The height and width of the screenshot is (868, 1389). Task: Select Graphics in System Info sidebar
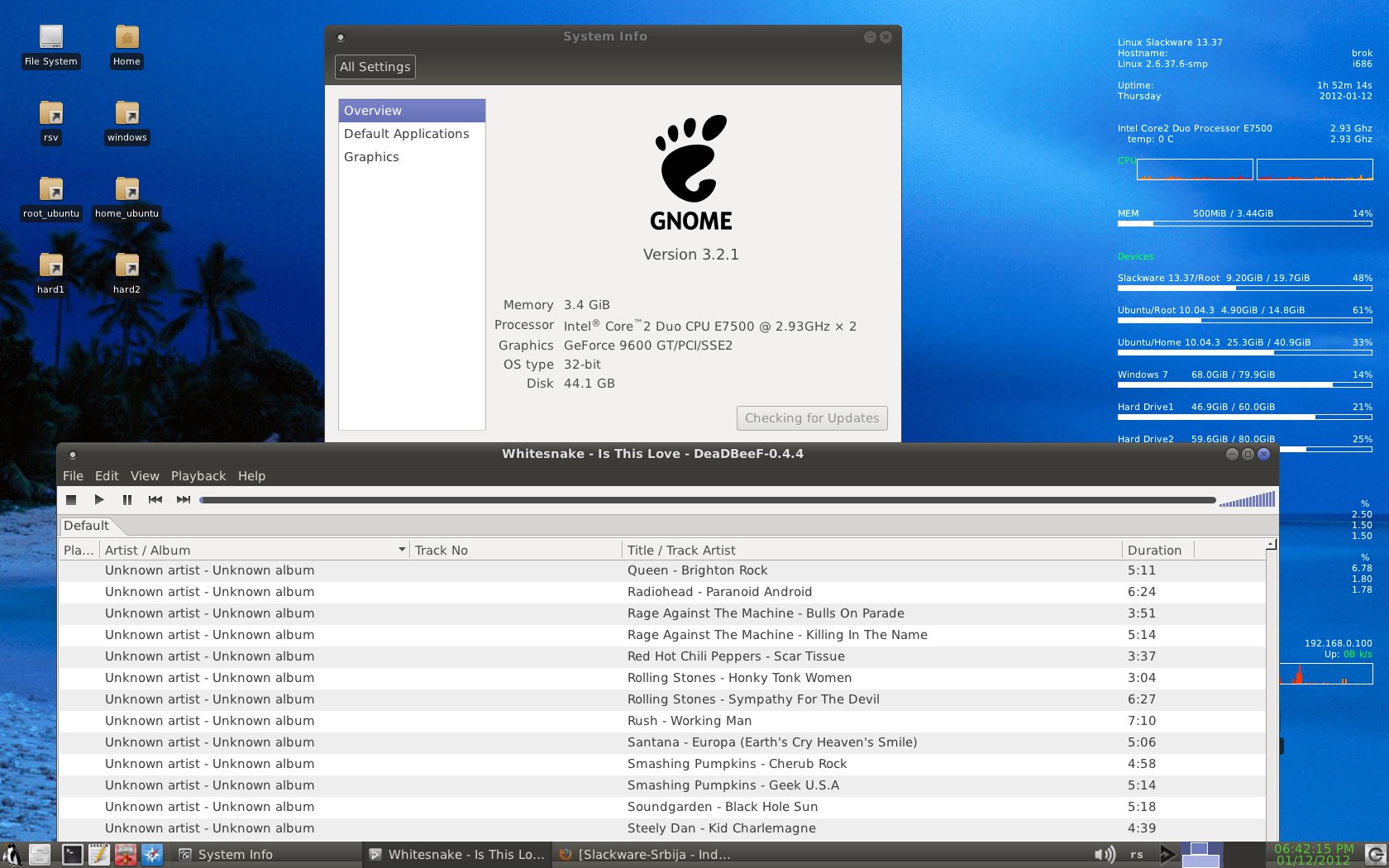[371, 157]
